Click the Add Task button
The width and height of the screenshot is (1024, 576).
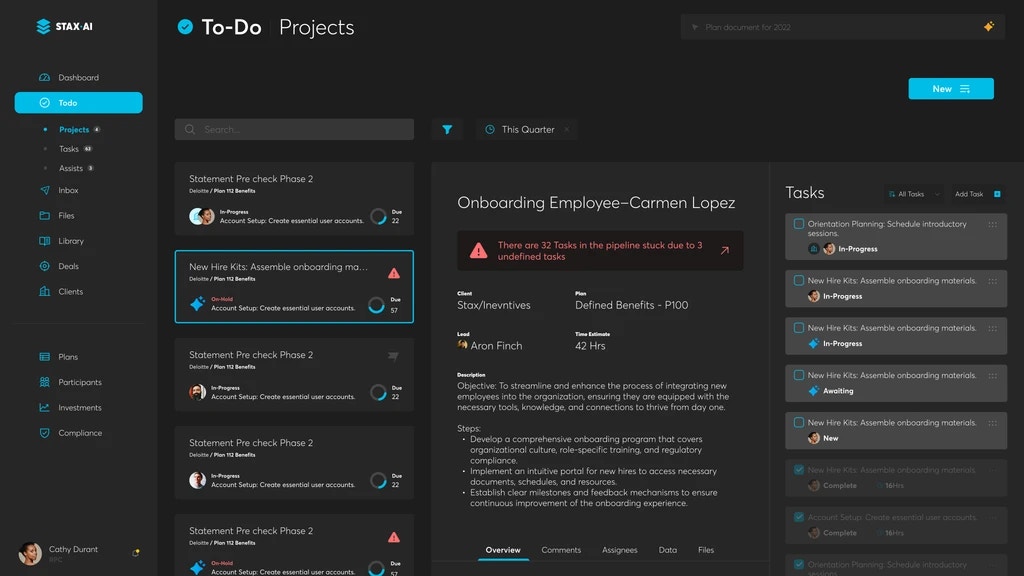(x=975, y=194)
